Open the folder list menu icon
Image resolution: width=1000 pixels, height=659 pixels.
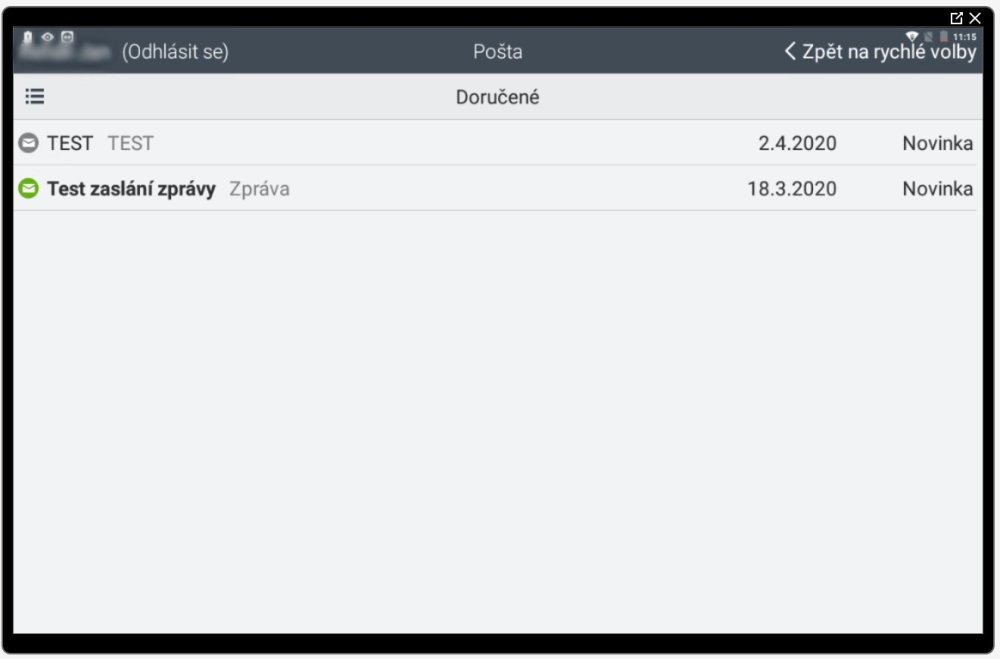[x=35, y=97]
